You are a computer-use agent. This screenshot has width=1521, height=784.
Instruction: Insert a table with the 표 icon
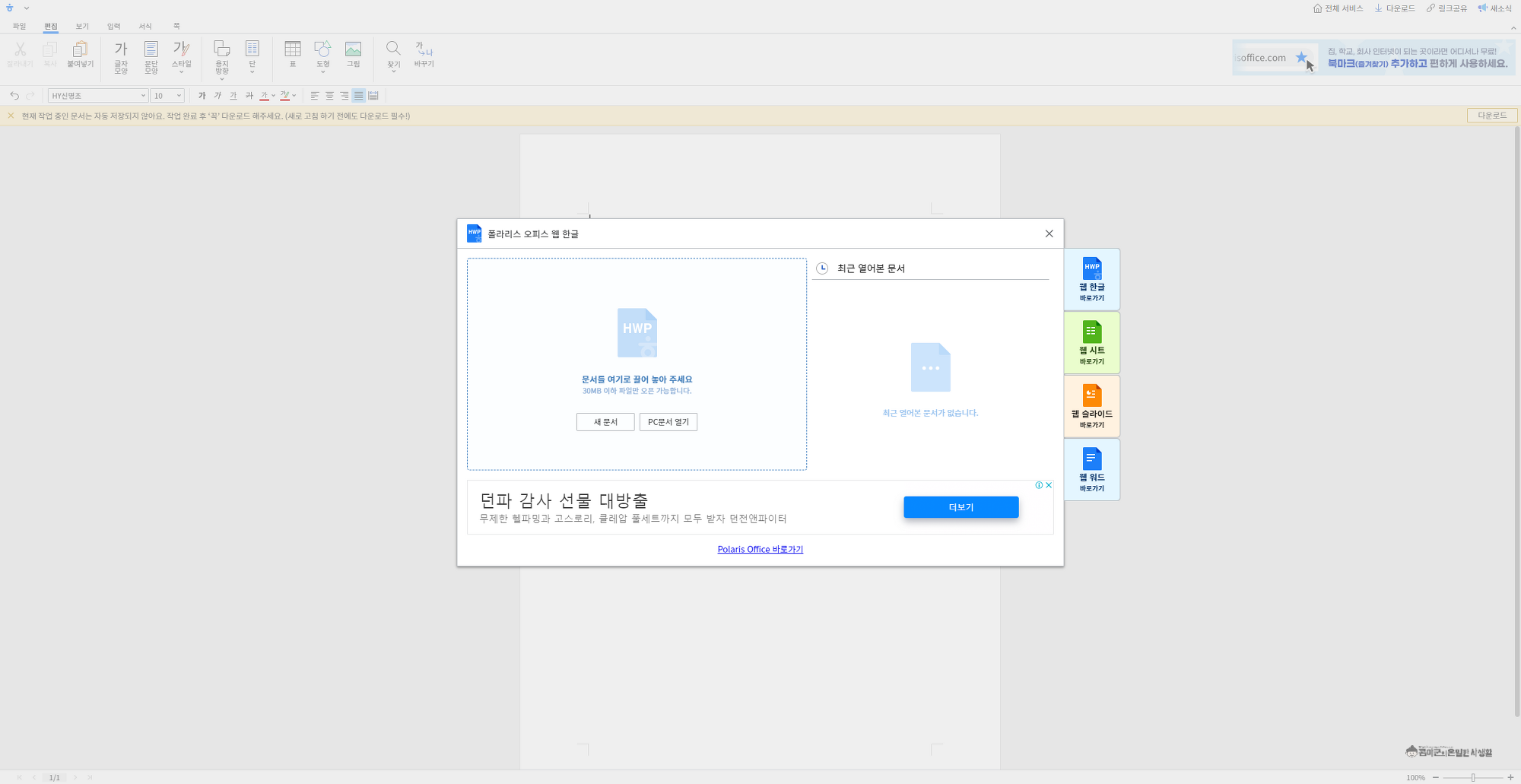(293, 49)
